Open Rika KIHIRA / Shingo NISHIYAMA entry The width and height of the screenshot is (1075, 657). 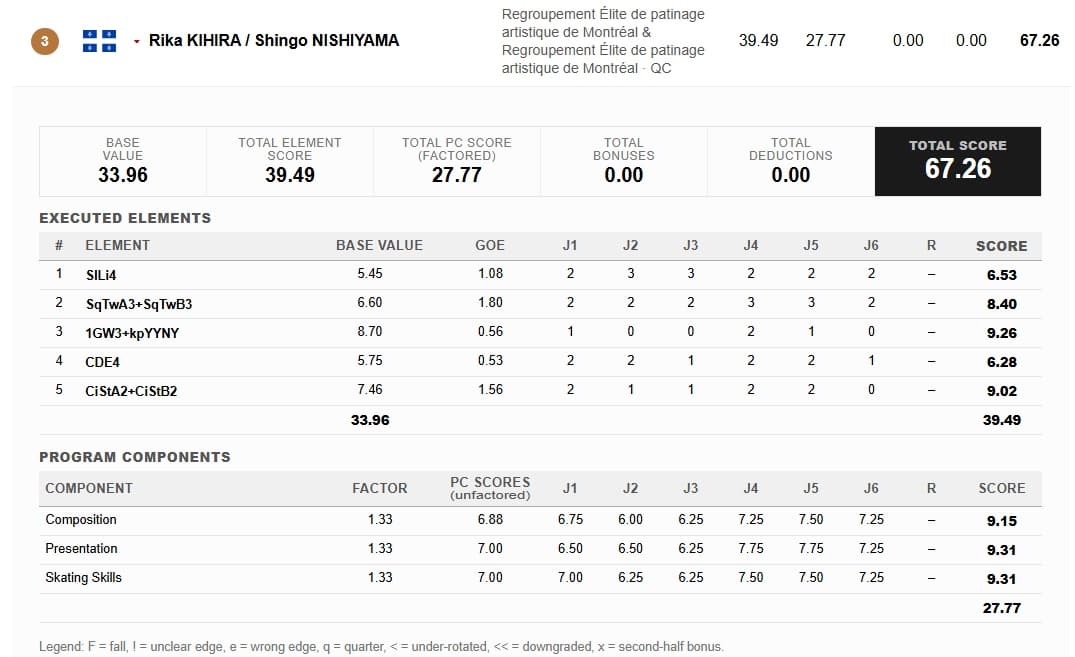(274, 40)
